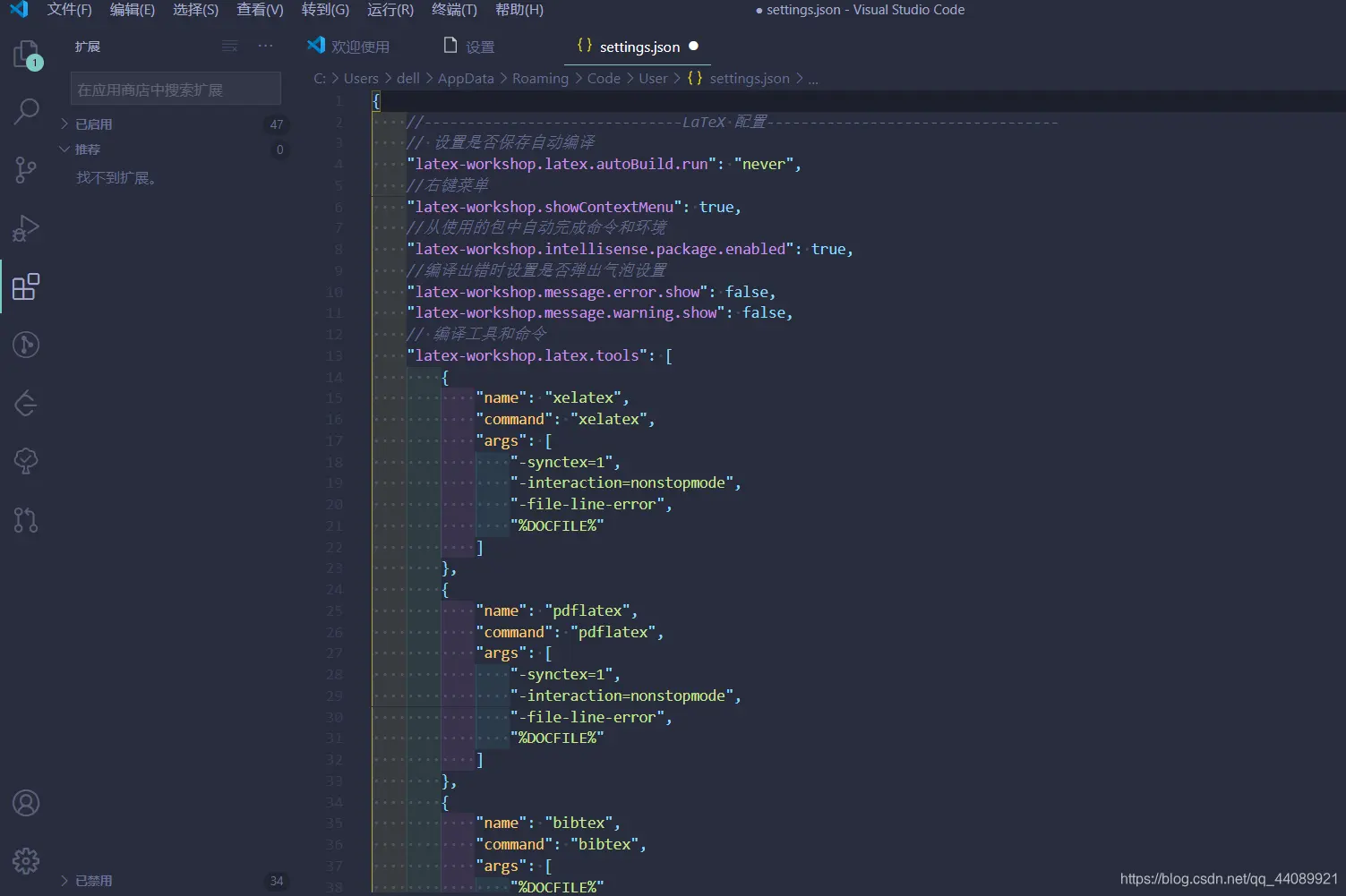Switch to the 欢迎使用 tab
Image resolution: width=1346 pixels, height=896 pixels.
[x=349, y=47]
